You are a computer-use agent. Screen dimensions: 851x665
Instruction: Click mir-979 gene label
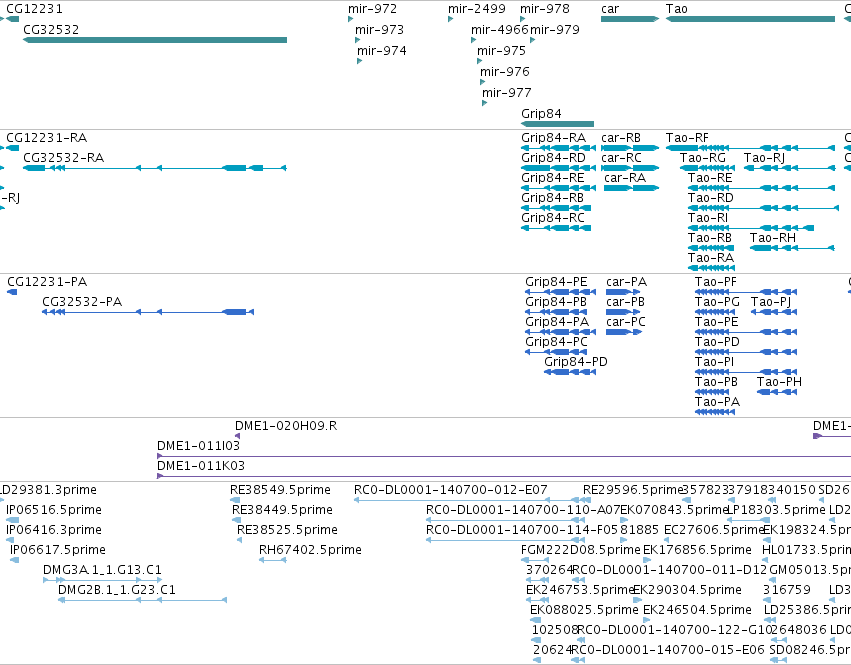[x=555, y=29]
